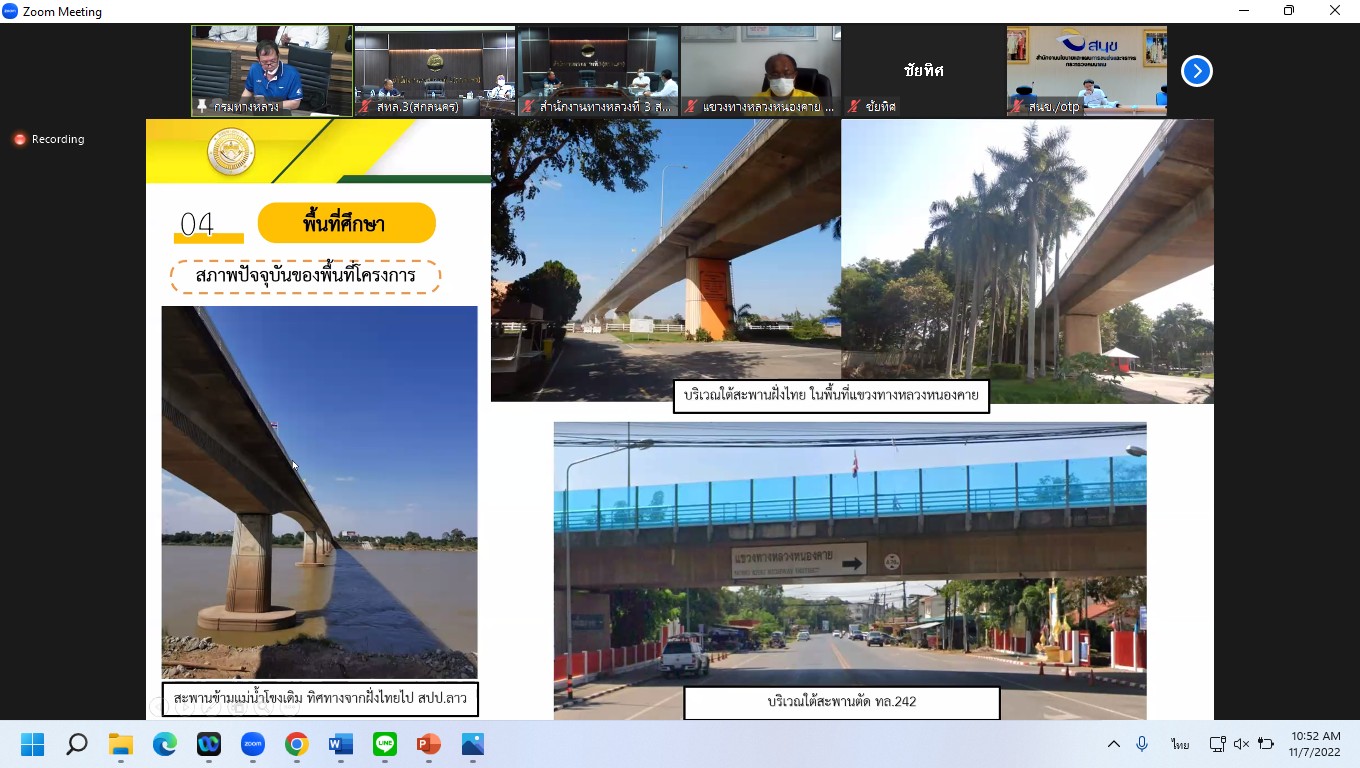Open the LINE app from the taskbar
The width and height of the screenshot is (1360, 768).
[x=384, y=744]
